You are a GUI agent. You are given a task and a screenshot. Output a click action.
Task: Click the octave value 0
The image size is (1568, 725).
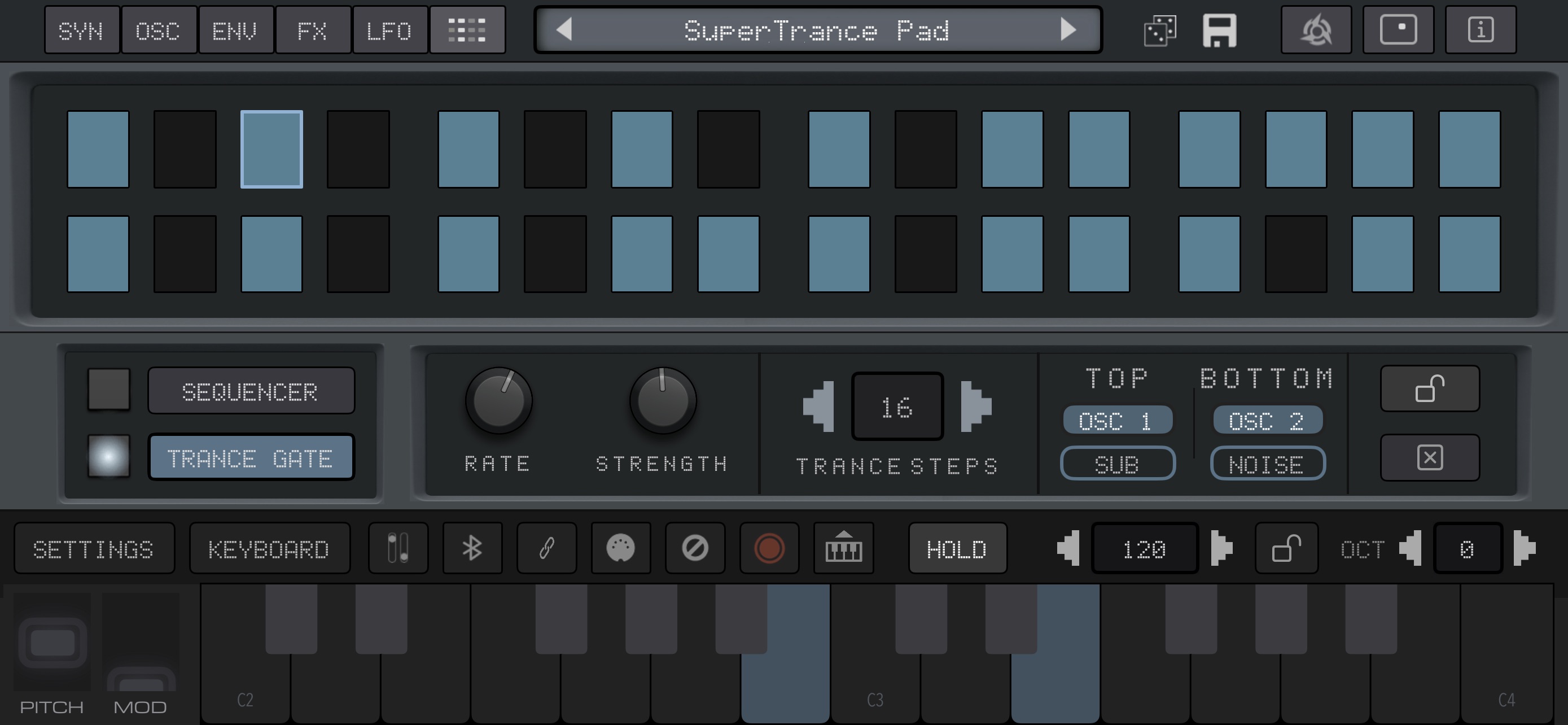(1467, 548)
